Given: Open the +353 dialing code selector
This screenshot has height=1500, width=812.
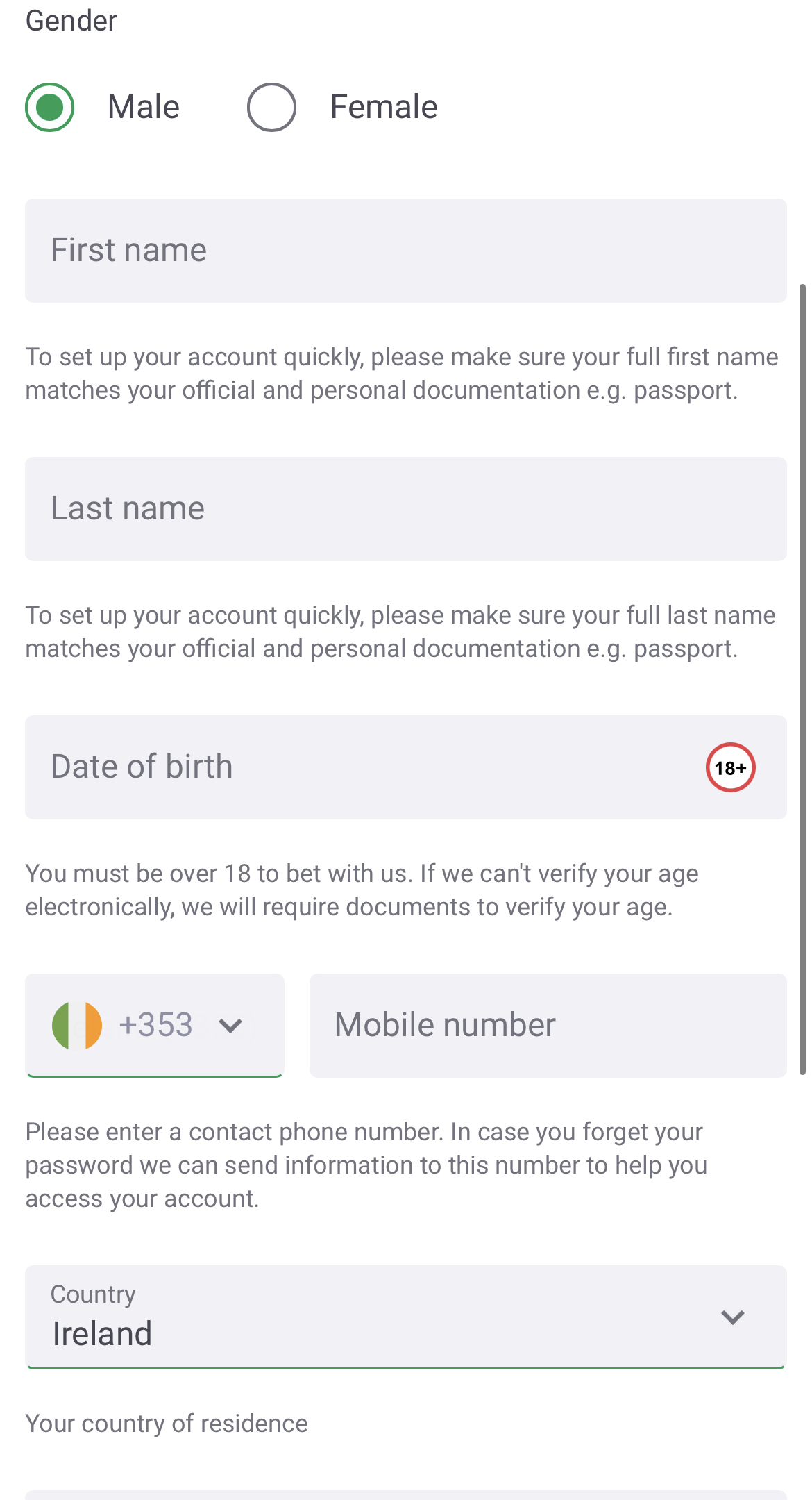Looking at the screenshot, I should click(155, 1025).
